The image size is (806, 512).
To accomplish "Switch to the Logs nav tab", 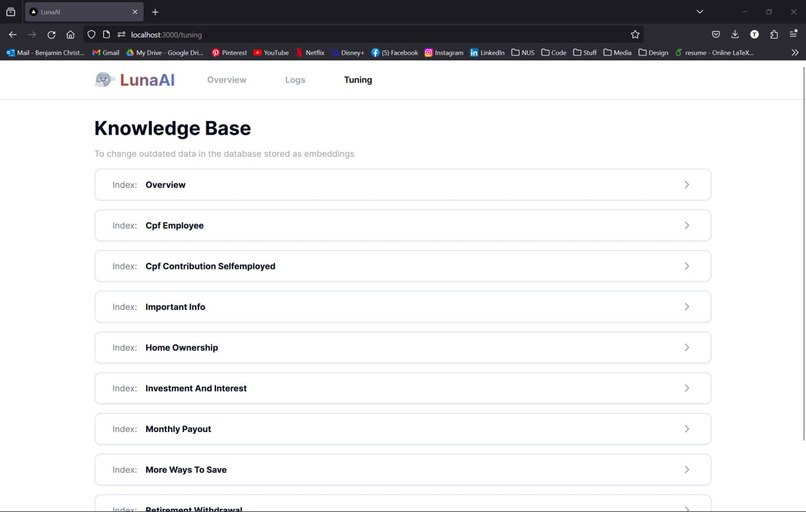I will pos(295,80).
